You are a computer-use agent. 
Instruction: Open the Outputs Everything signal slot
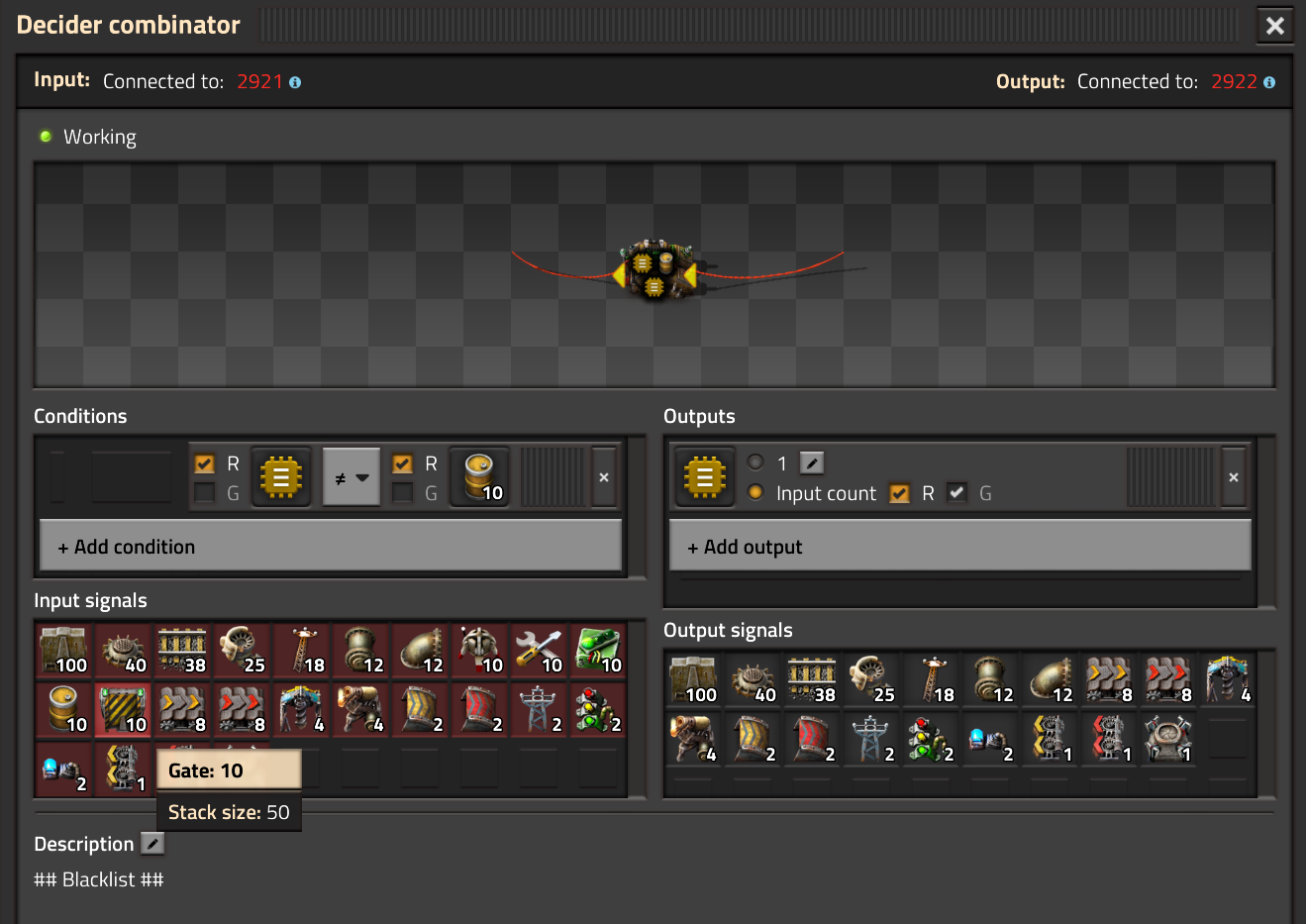[705, 477]
